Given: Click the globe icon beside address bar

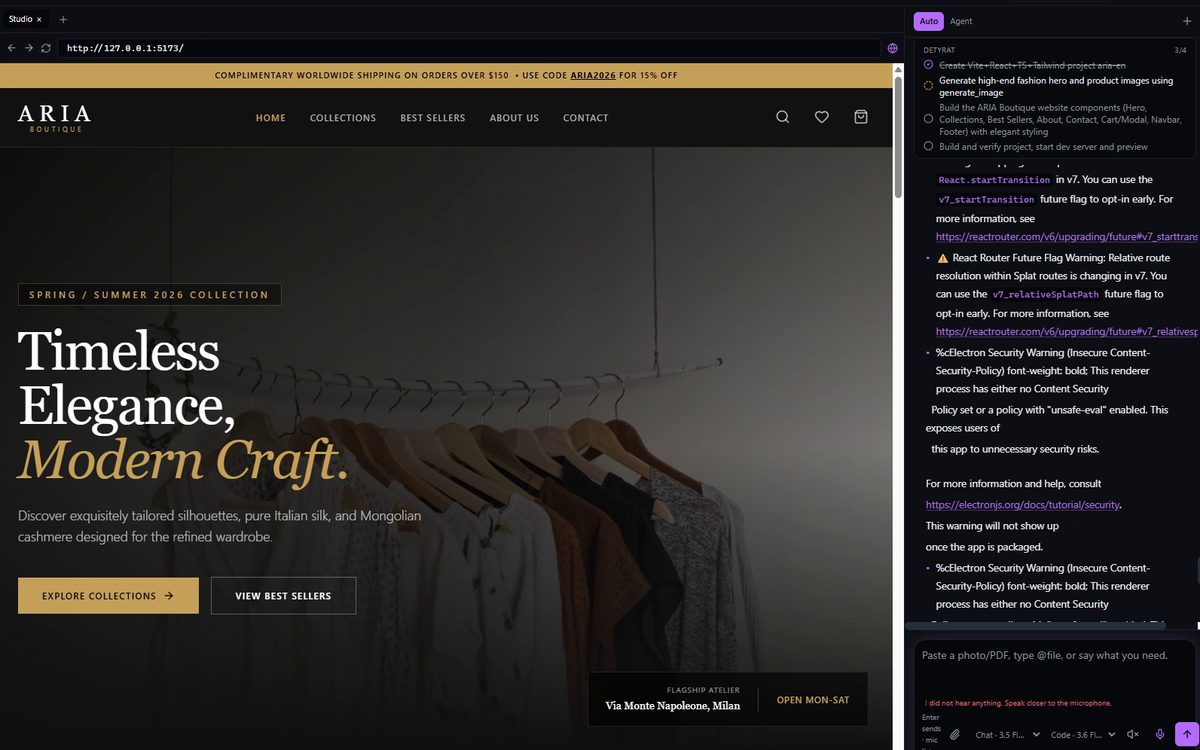Looking at the screenshot, I should tap(893, 48).
